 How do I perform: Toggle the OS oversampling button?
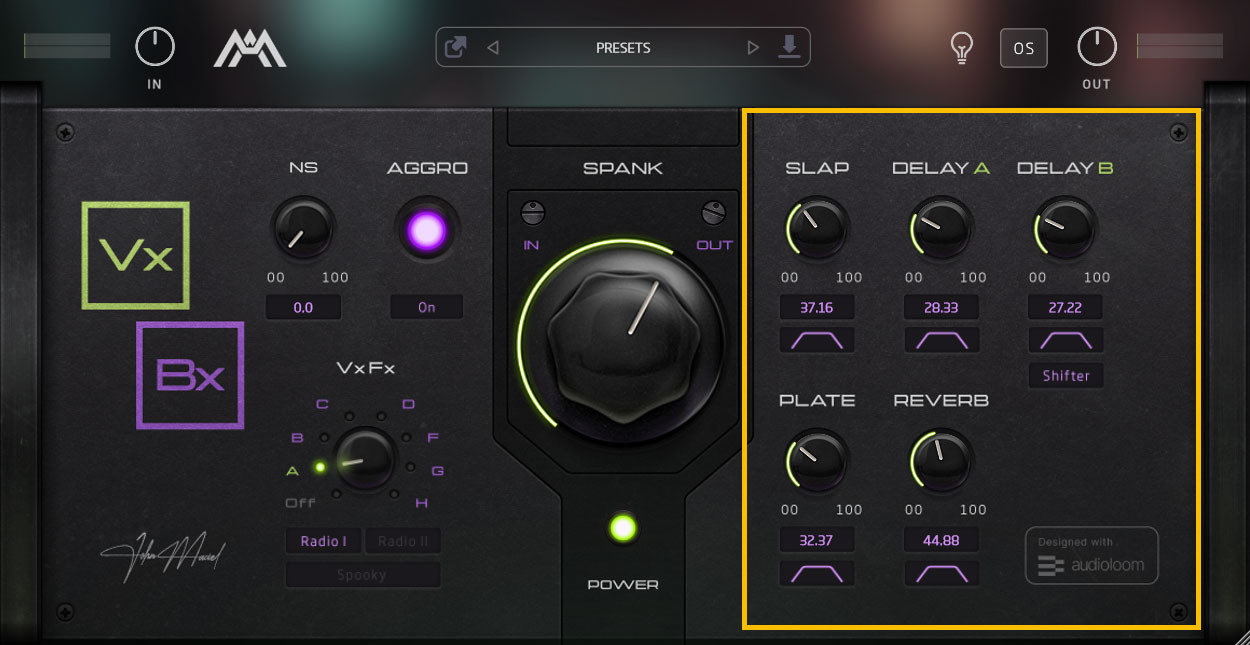coord(1024,48)
